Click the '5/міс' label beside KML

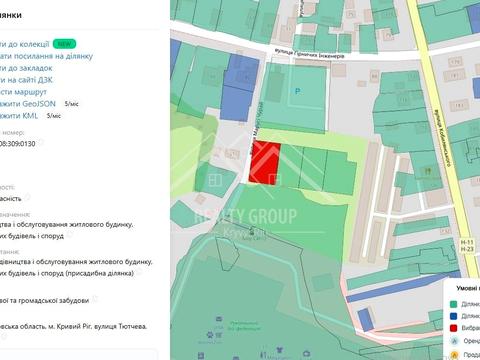pyautogui.click(x=54, y=116)
